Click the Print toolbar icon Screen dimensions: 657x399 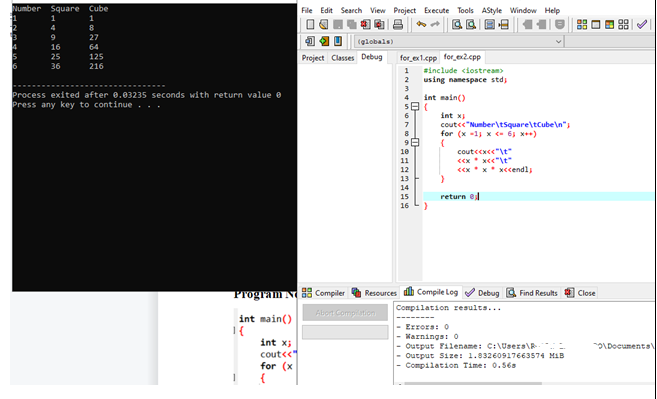(x=398, y=24)
